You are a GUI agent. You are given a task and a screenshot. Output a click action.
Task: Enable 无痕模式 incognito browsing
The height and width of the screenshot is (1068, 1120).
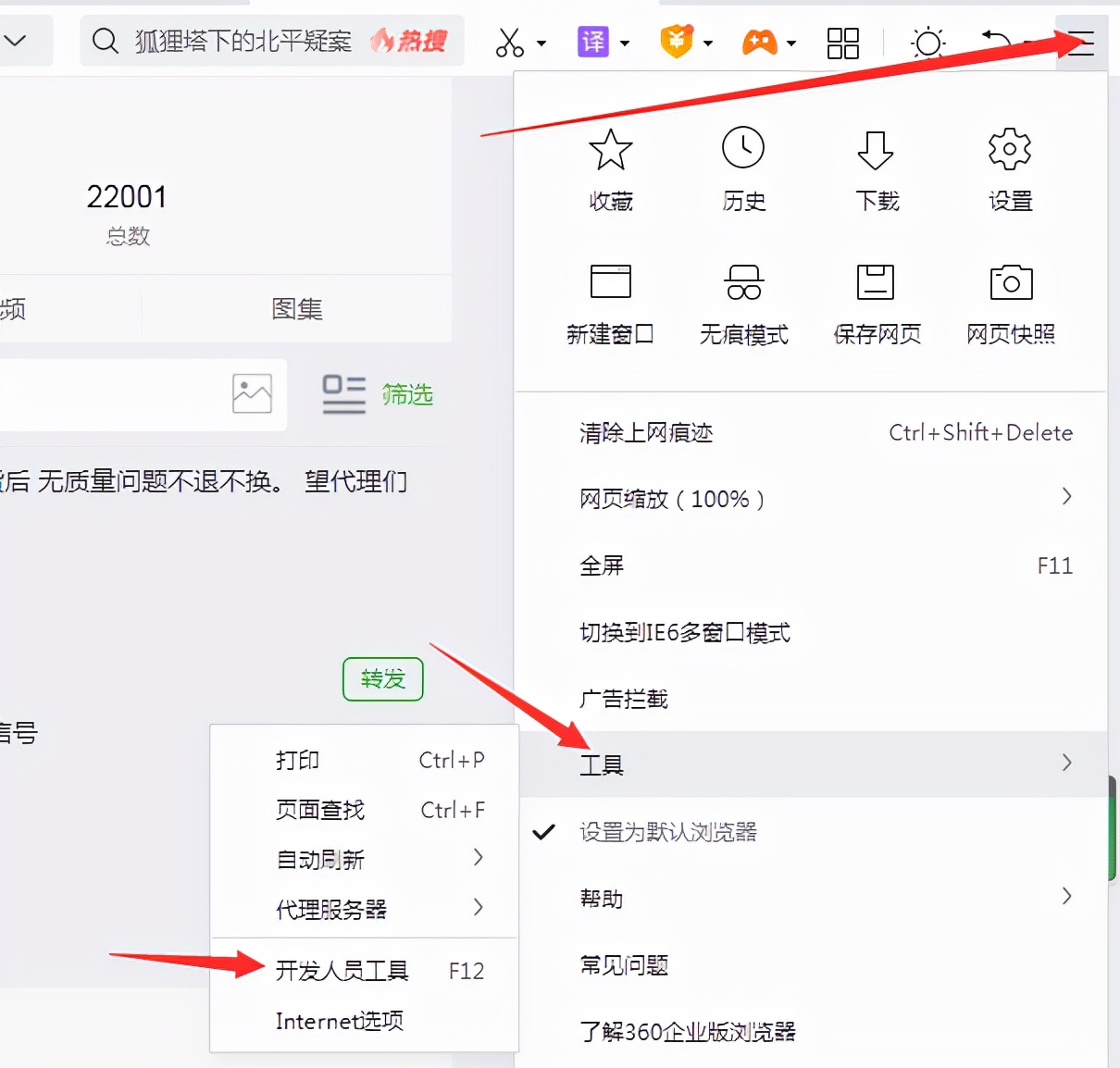[743, 303]
